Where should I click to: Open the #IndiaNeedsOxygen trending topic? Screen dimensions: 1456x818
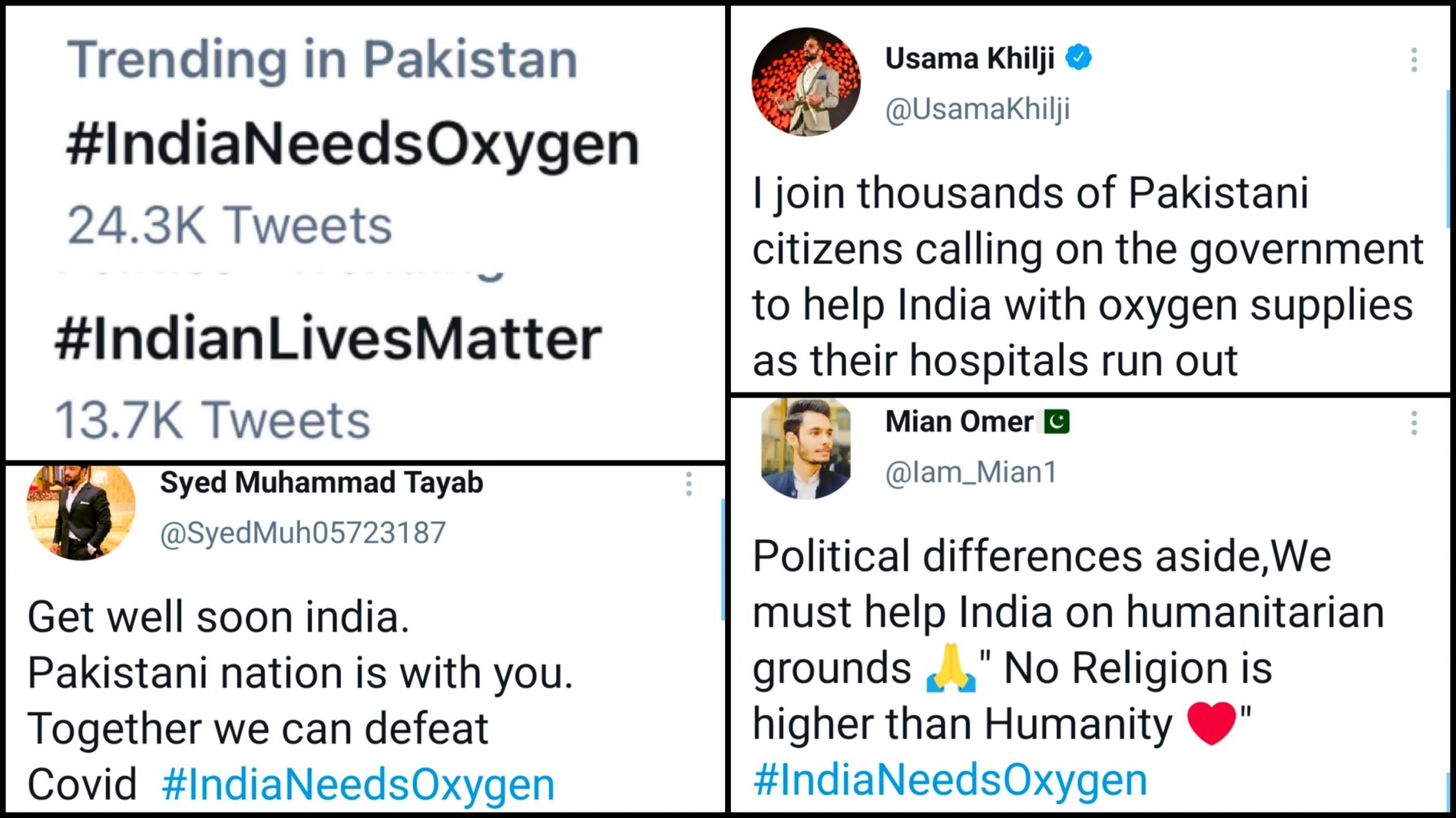[353, 145]
